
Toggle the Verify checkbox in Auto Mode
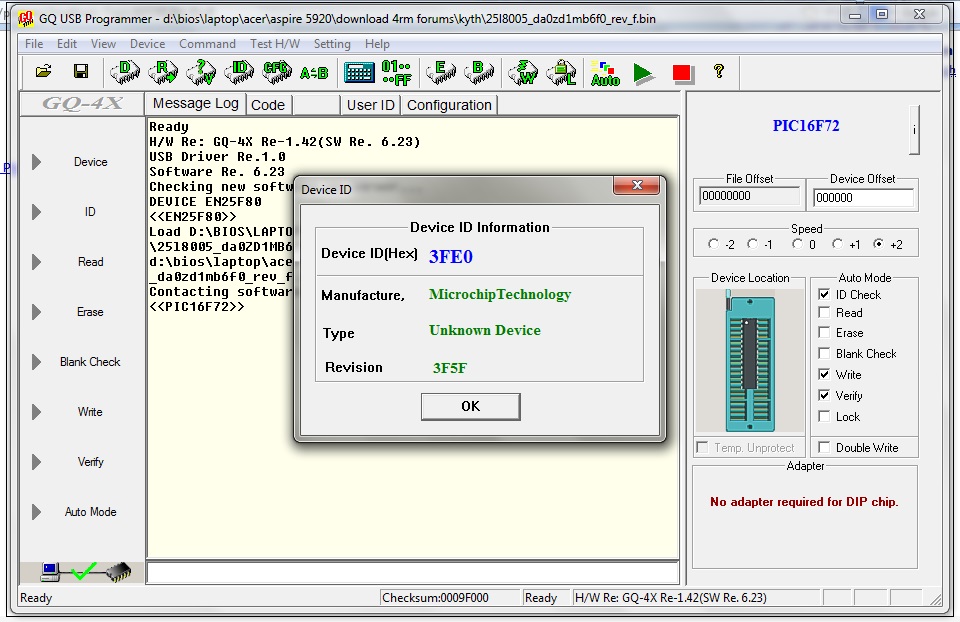pos(824,395)
